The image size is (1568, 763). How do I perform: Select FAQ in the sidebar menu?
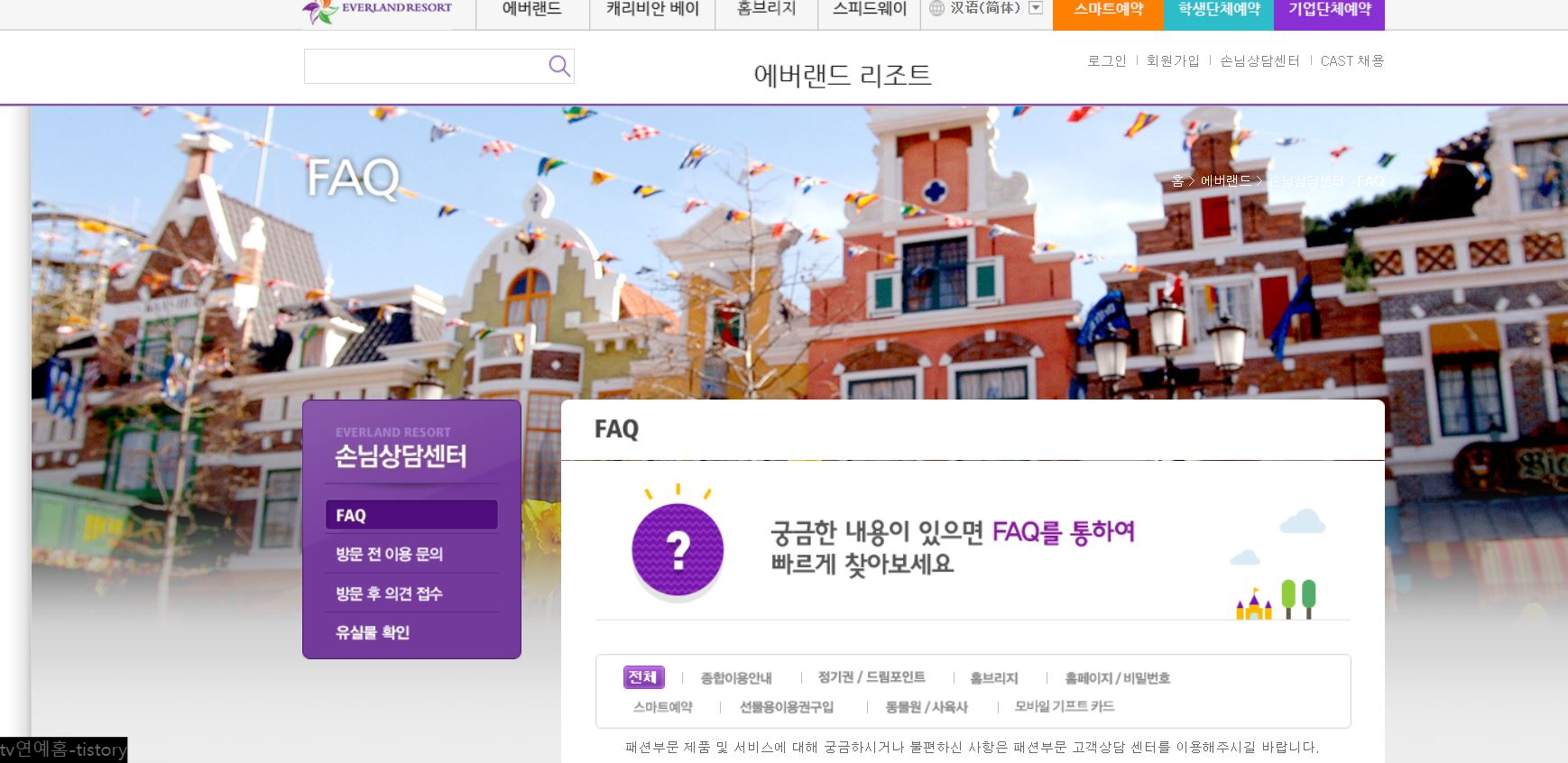(411, 515)
